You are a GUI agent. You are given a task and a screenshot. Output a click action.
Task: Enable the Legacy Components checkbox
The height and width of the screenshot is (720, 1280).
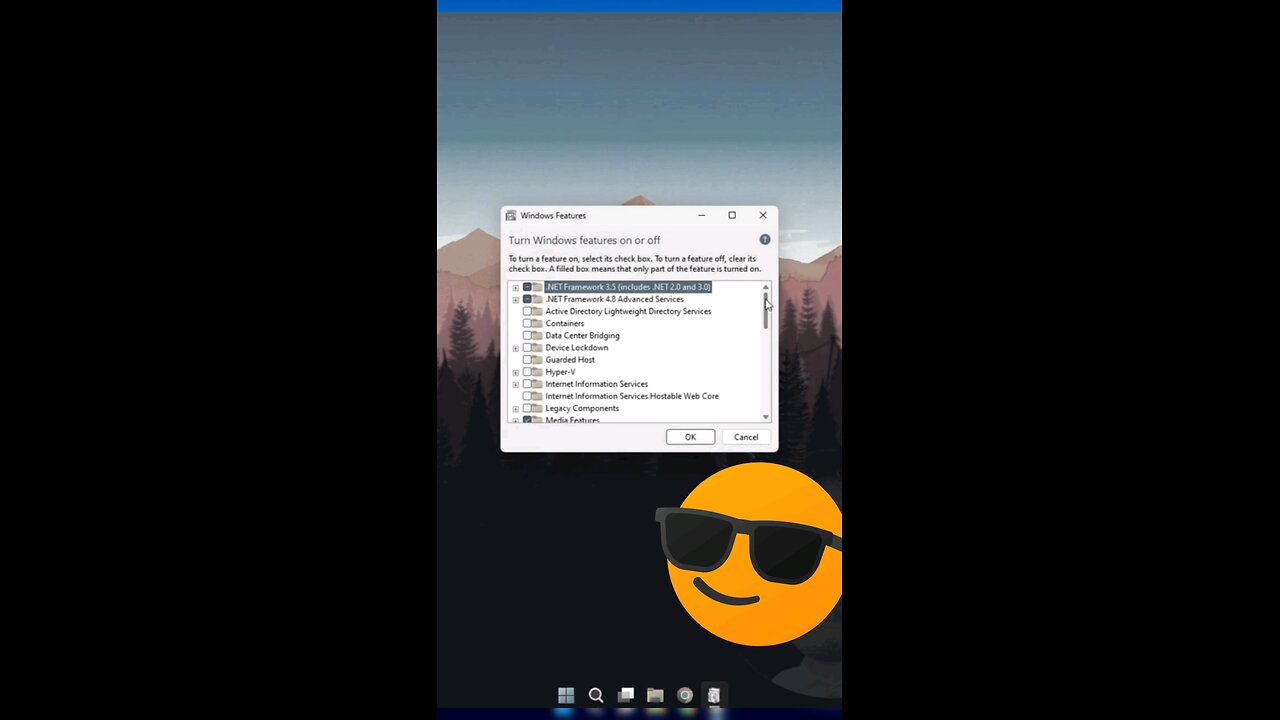pyautogui.click(x=527, y=408)
